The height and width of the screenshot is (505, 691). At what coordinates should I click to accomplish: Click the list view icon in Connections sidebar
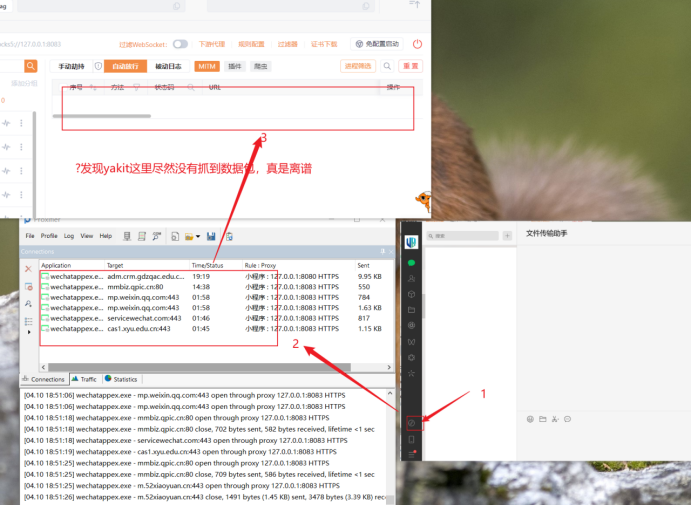(29, 321)
